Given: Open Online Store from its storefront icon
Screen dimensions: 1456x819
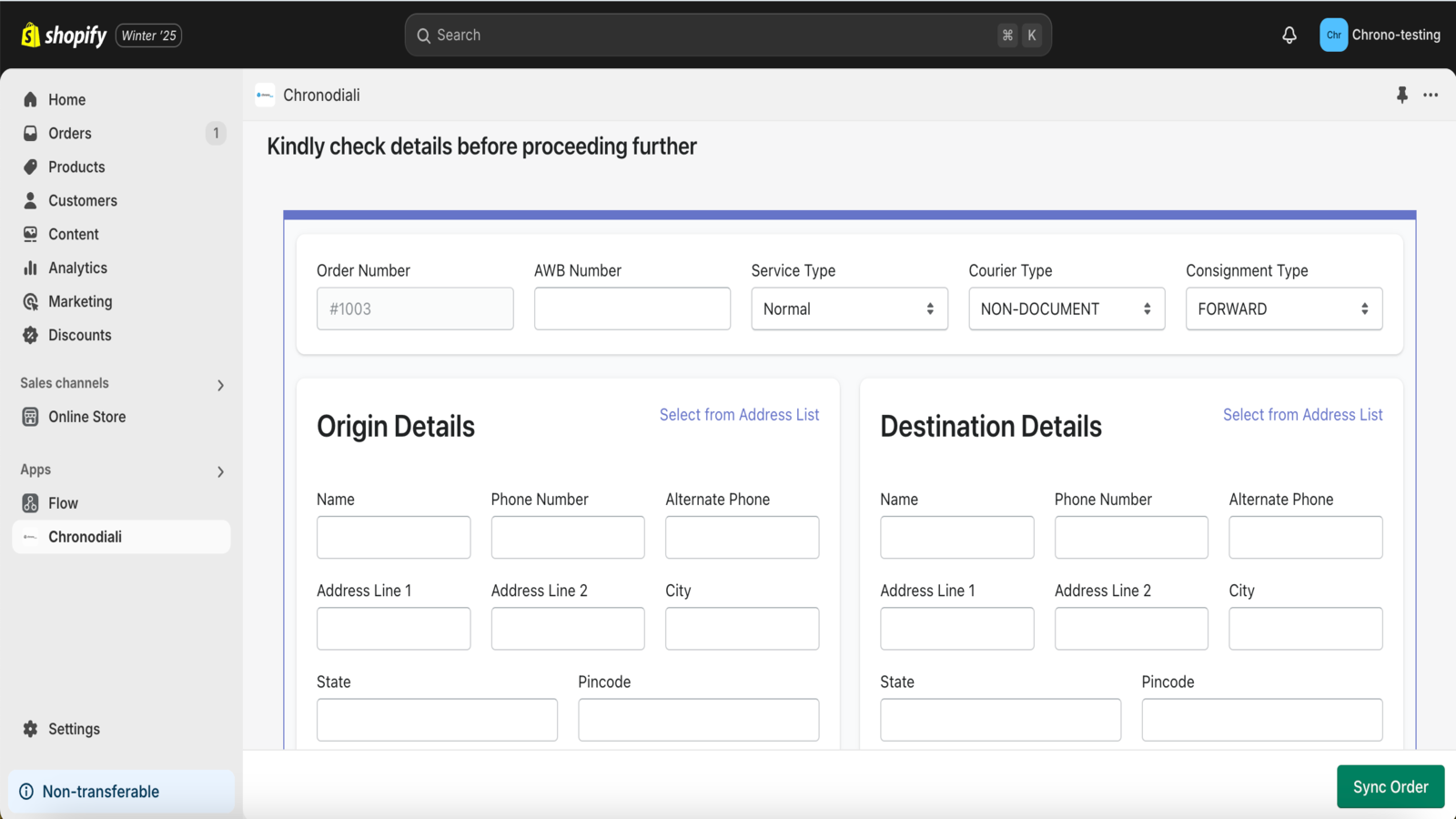Looking at the screenshot, I should (32, 416).
